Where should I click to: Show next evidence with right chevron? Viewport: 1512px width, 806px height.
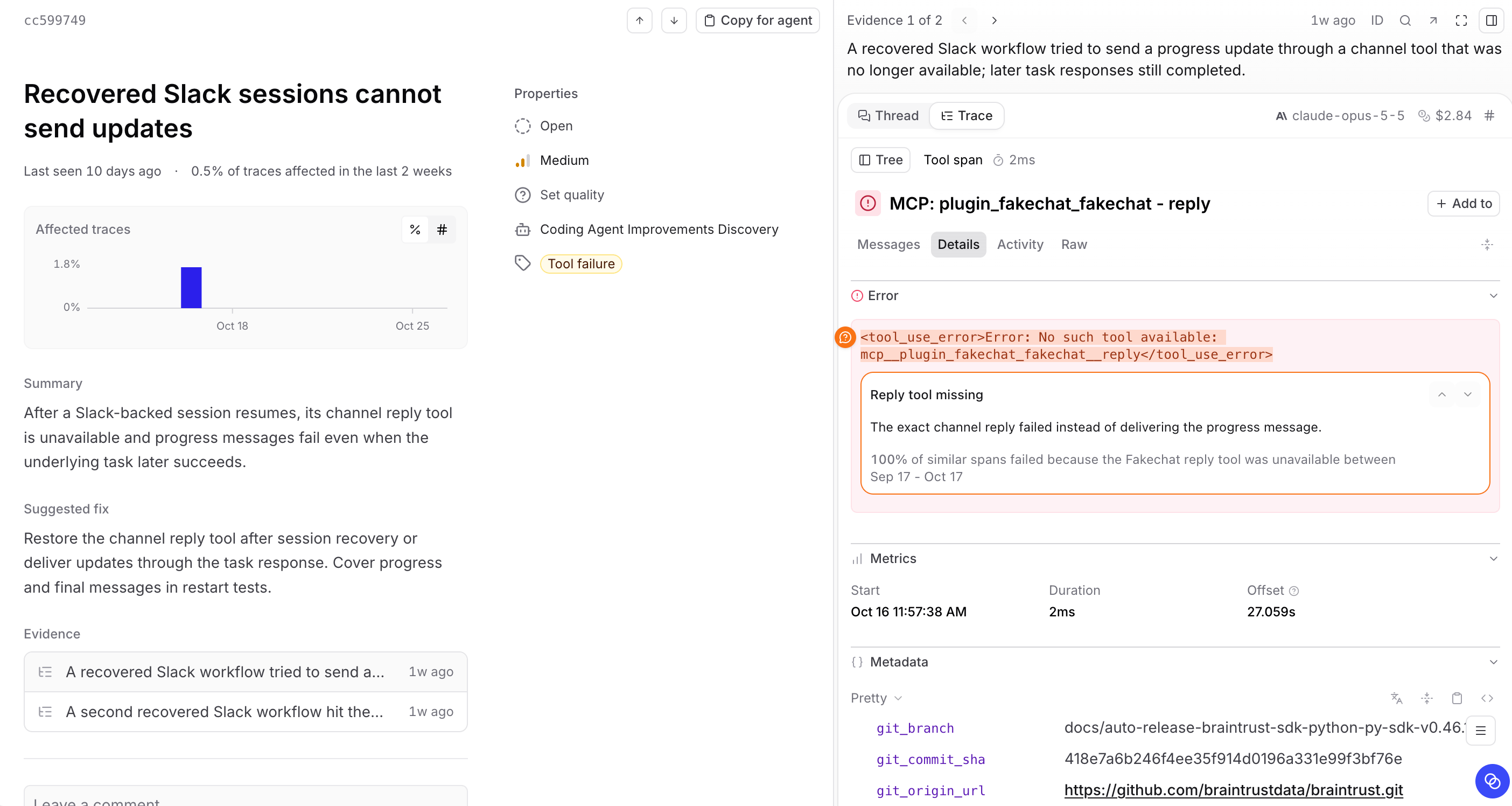click(x=993, y=20)
